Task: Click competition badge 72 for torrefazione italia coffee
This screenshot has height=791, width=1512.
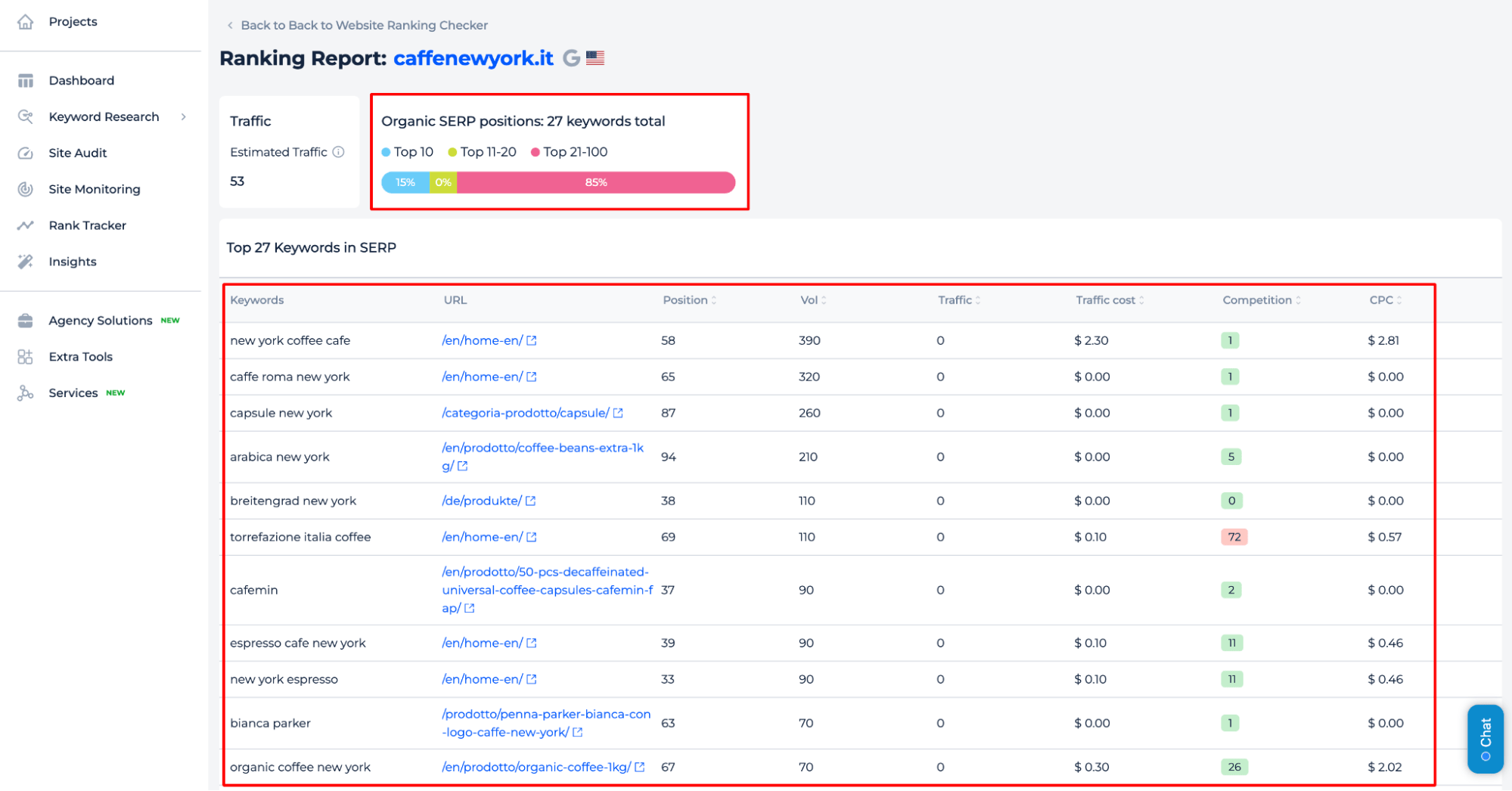Action: coord(1234,538)
